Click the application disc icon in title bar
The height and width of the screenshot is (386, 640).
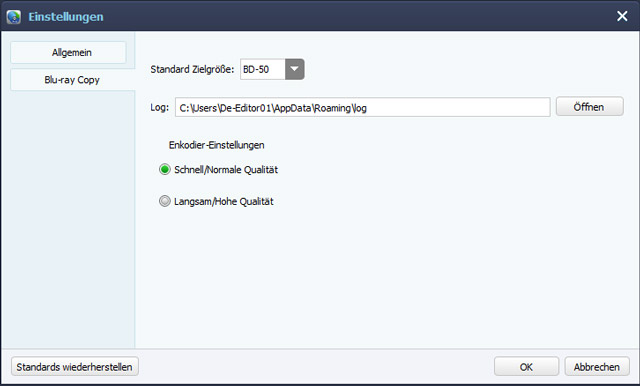[x=14, y=17]
